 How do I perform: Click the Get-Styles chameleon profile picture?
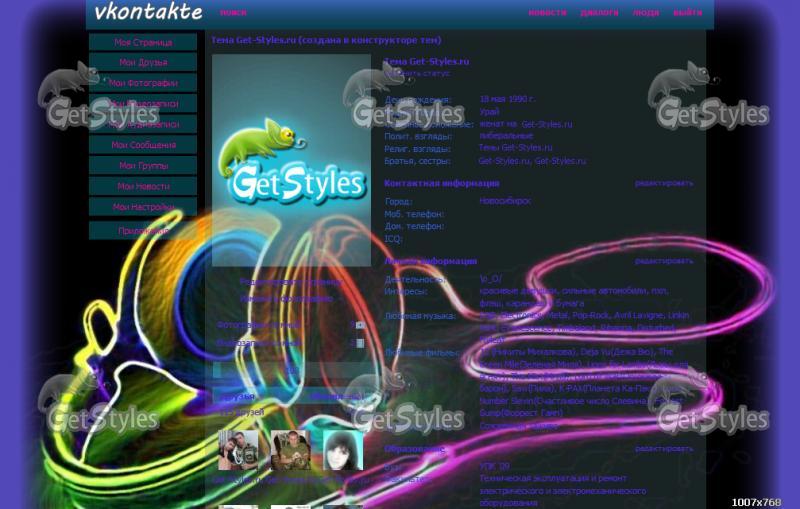click(x=291, y=160)
